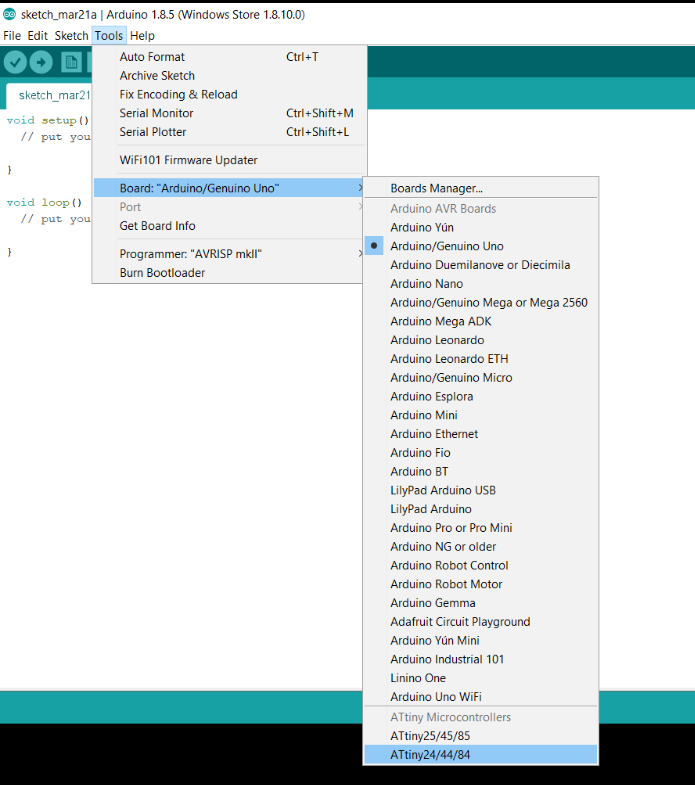Select Arduino Leonardo board

coord(481,340)
